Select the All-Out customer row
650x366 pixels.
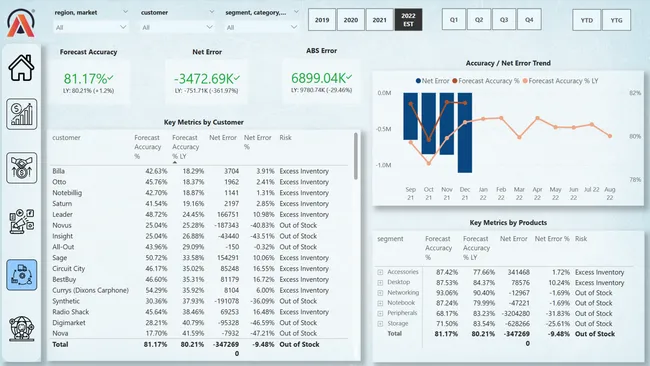[199, 247]
